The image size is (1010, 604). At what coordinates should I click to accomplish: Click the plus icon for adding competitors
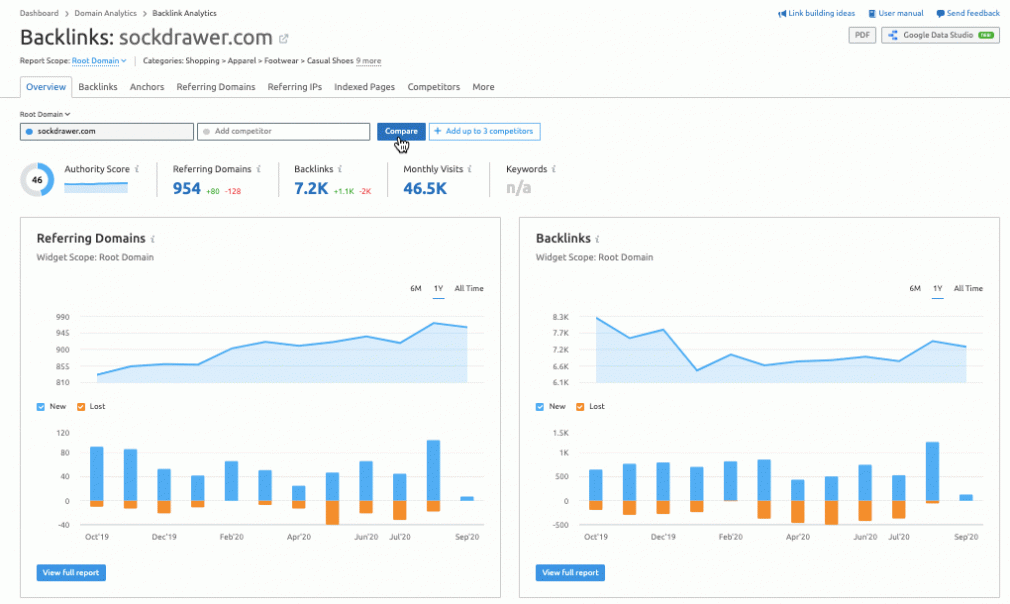pyautogui.click(x=438, y=131)
